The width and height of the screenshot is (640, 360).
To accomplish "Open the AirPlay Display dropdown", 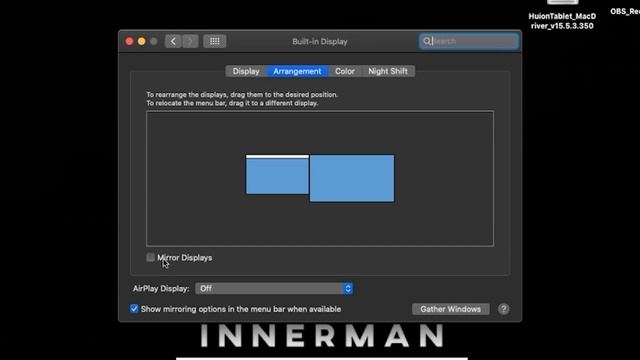I will pos(274,289).
